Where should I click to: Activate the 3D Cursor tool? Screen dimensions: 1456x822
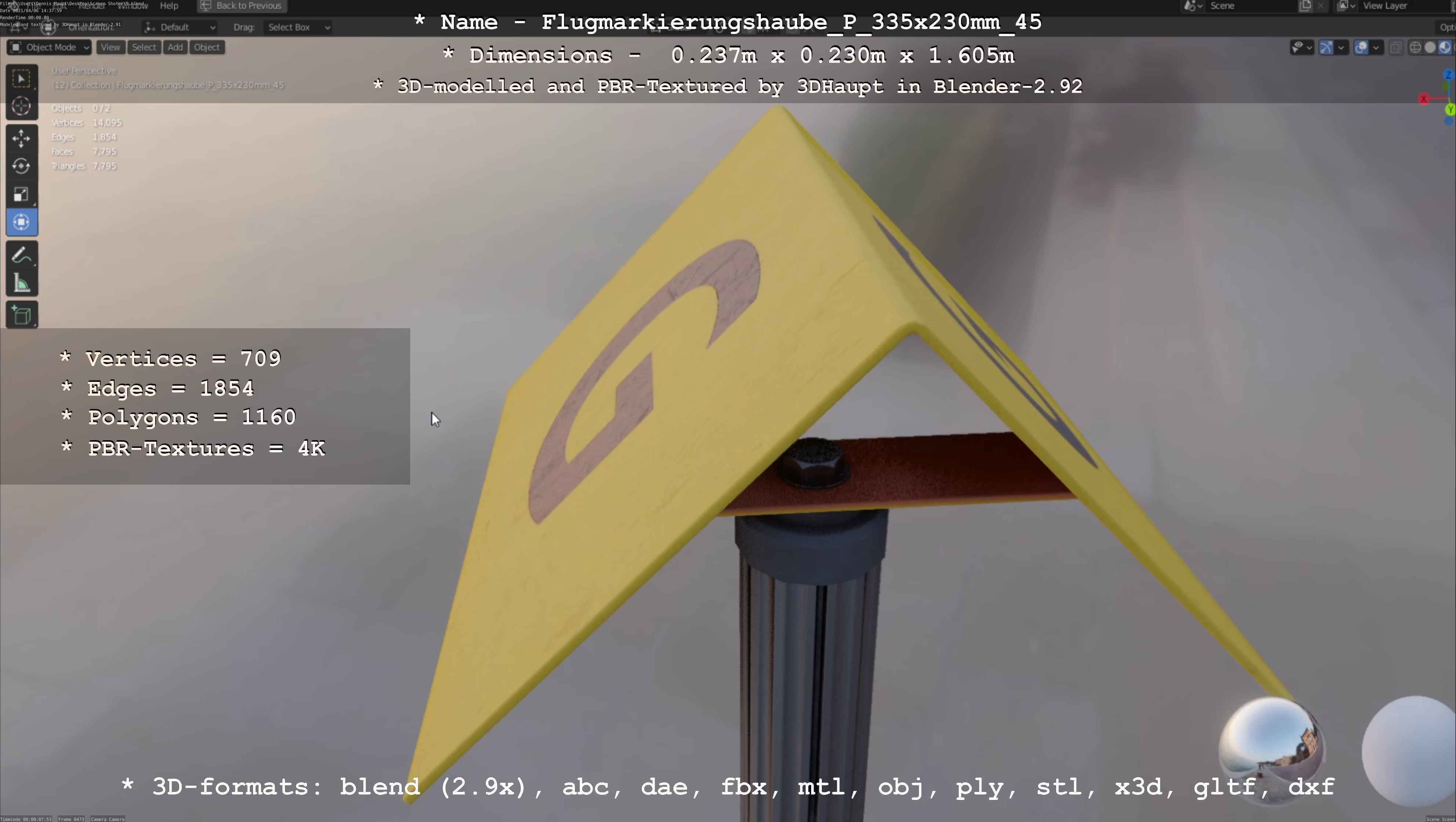pos(21,106)
